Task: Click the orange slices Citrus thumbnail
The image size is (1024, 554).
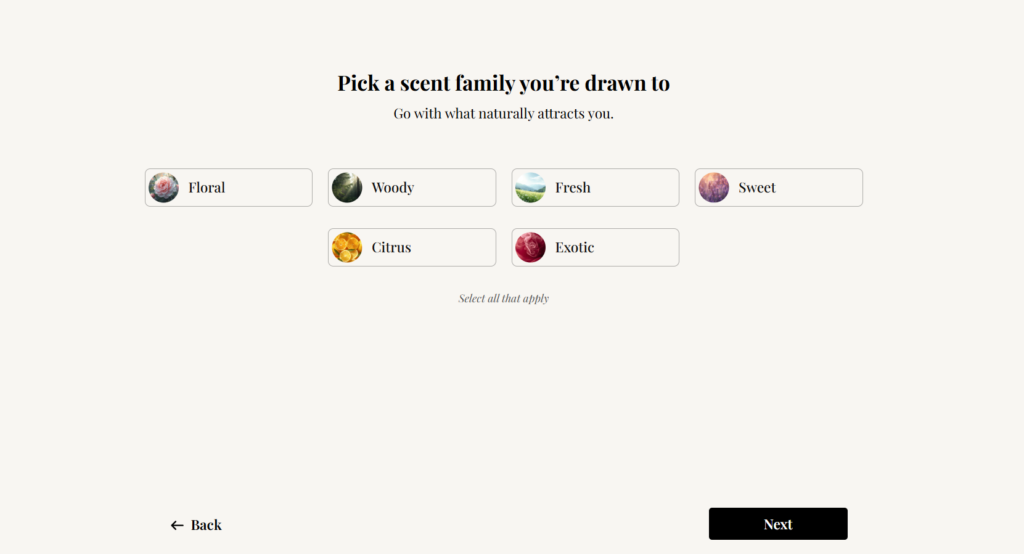Action: coord(347,248)
